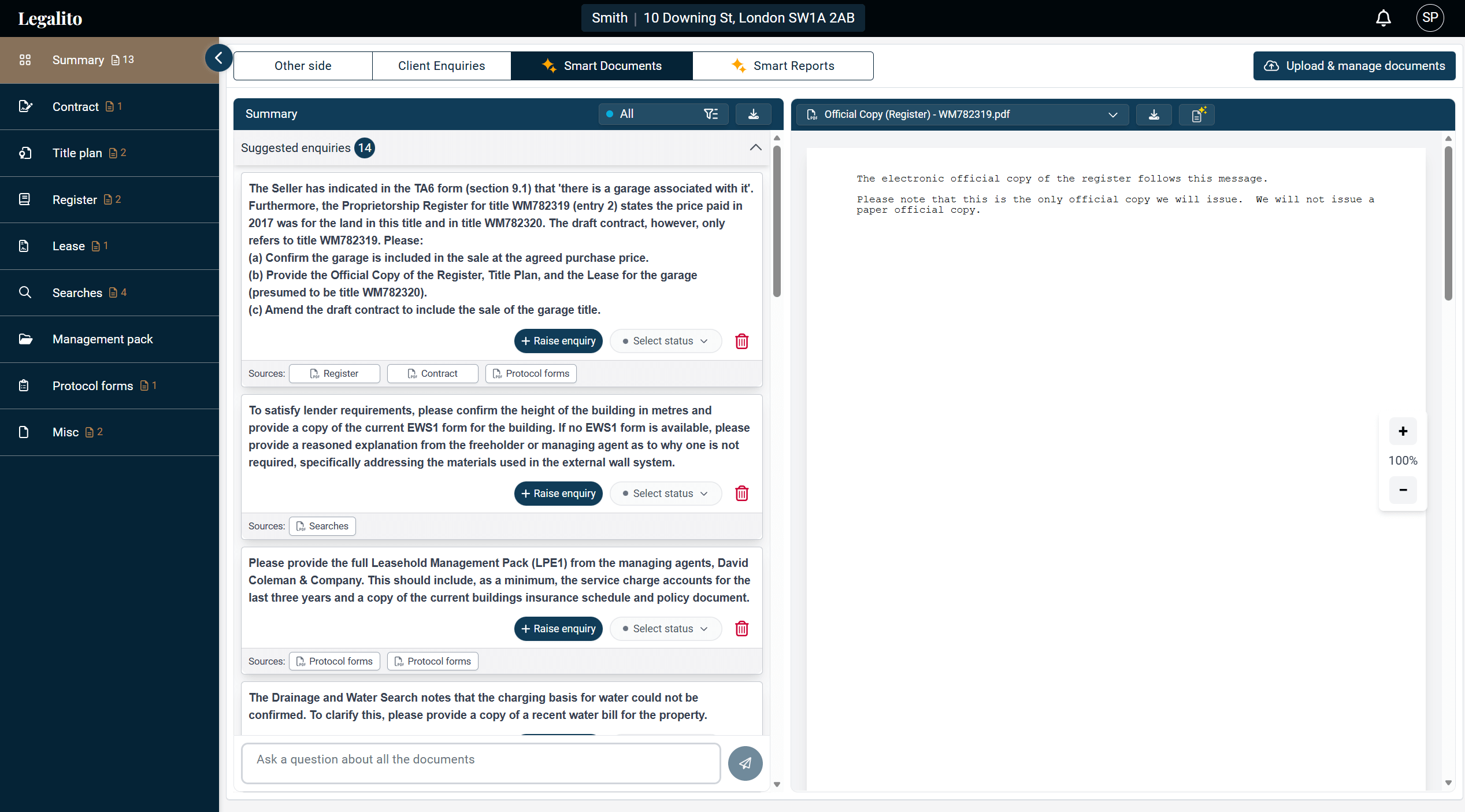Zoom in the document with plus button

pos(1403,431)
